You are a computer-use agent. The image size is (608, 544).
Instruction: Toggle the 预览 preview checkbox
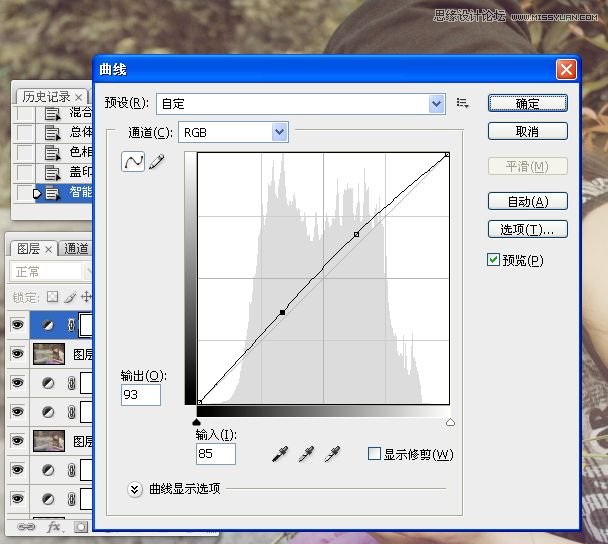tap(493, 260)
